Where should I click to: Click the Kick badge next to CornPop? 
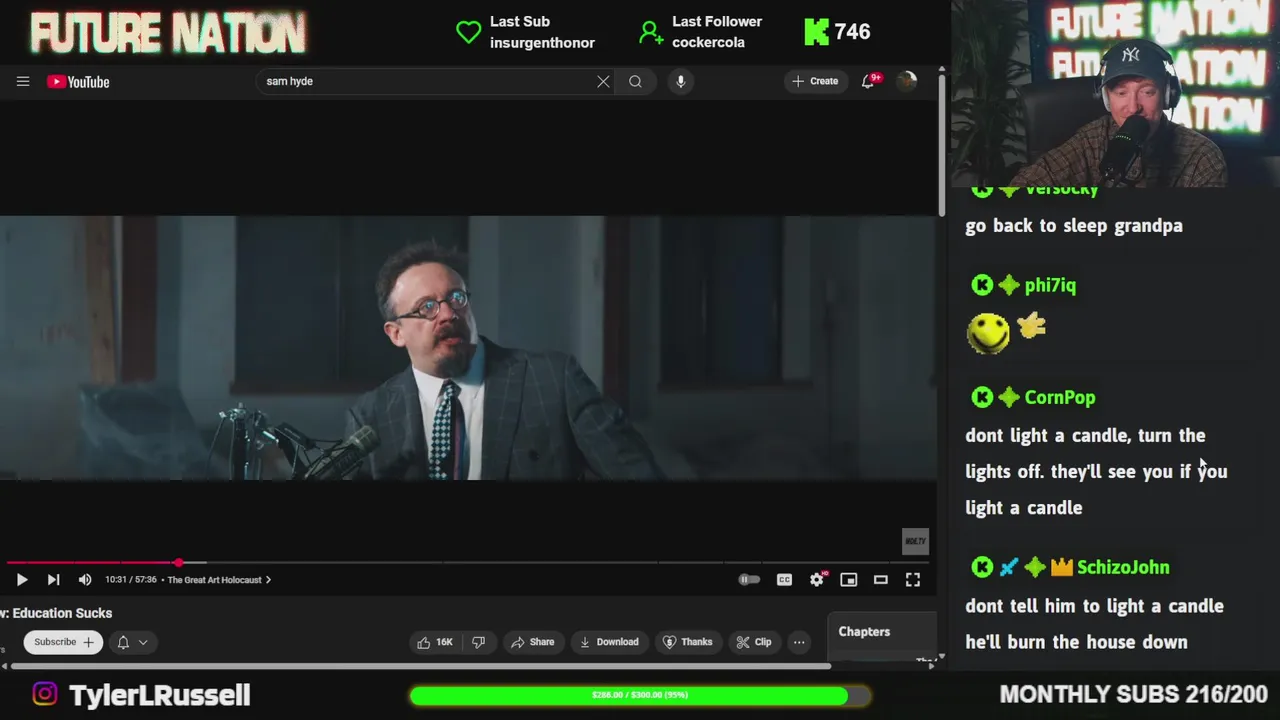point(982,398)
